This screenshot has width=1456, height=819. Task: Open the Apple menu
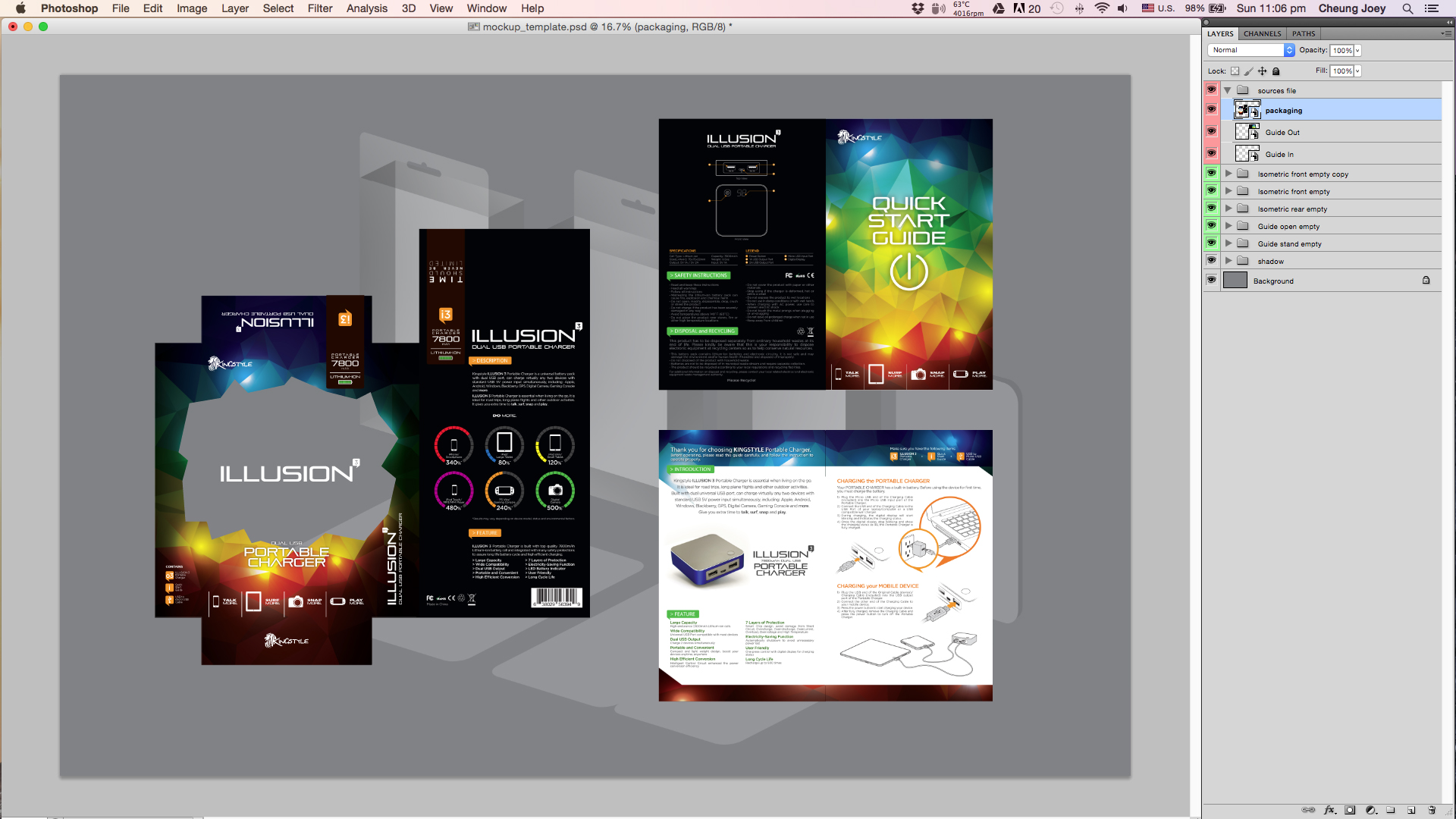click(20, 8)
